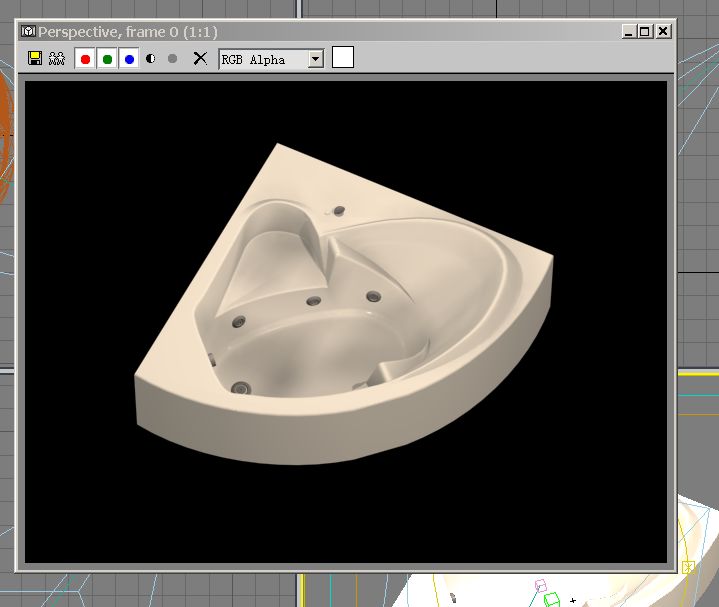Viewport: 719px width, 607px height.
Task: Toggle the blue channel display
Action: [x=129, y=59]
